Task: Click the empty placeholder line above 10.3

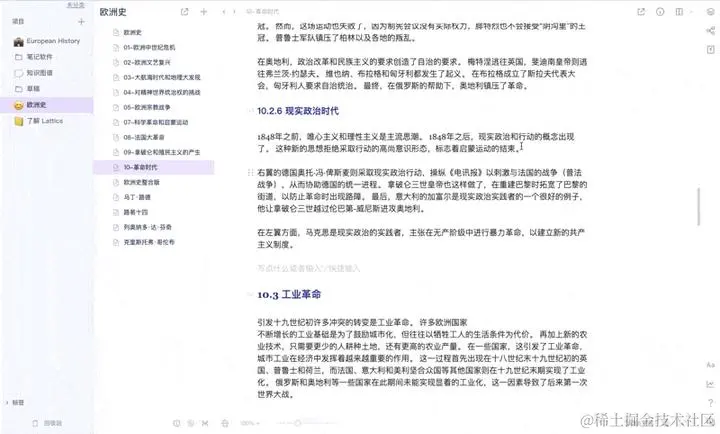Action: 309,269
